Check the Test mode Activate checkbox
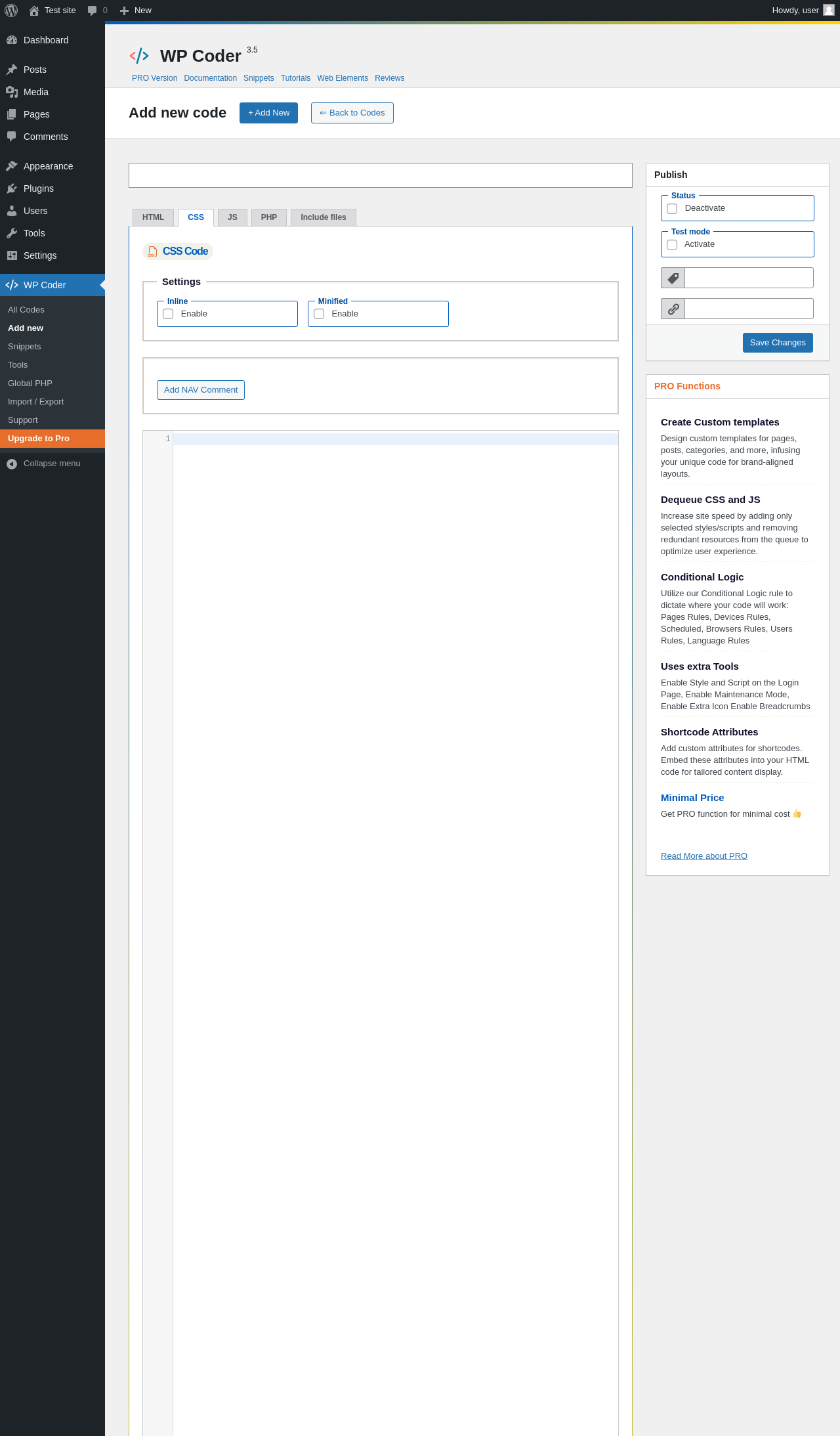Viewport: 840px width, 1436px height. (672, 245)
